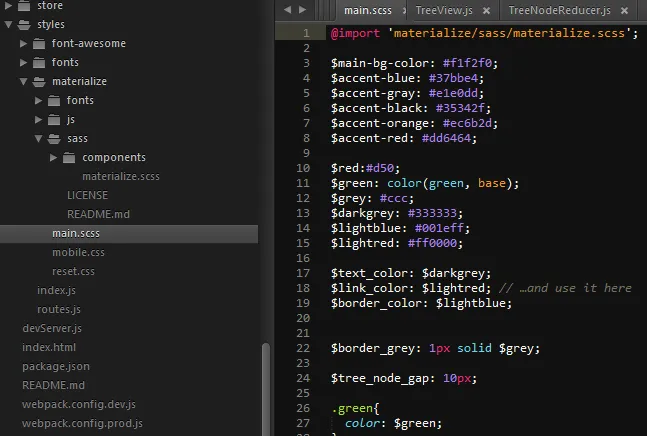
Task: Collapse the materialize folder
Action: [x=24, y=82]
